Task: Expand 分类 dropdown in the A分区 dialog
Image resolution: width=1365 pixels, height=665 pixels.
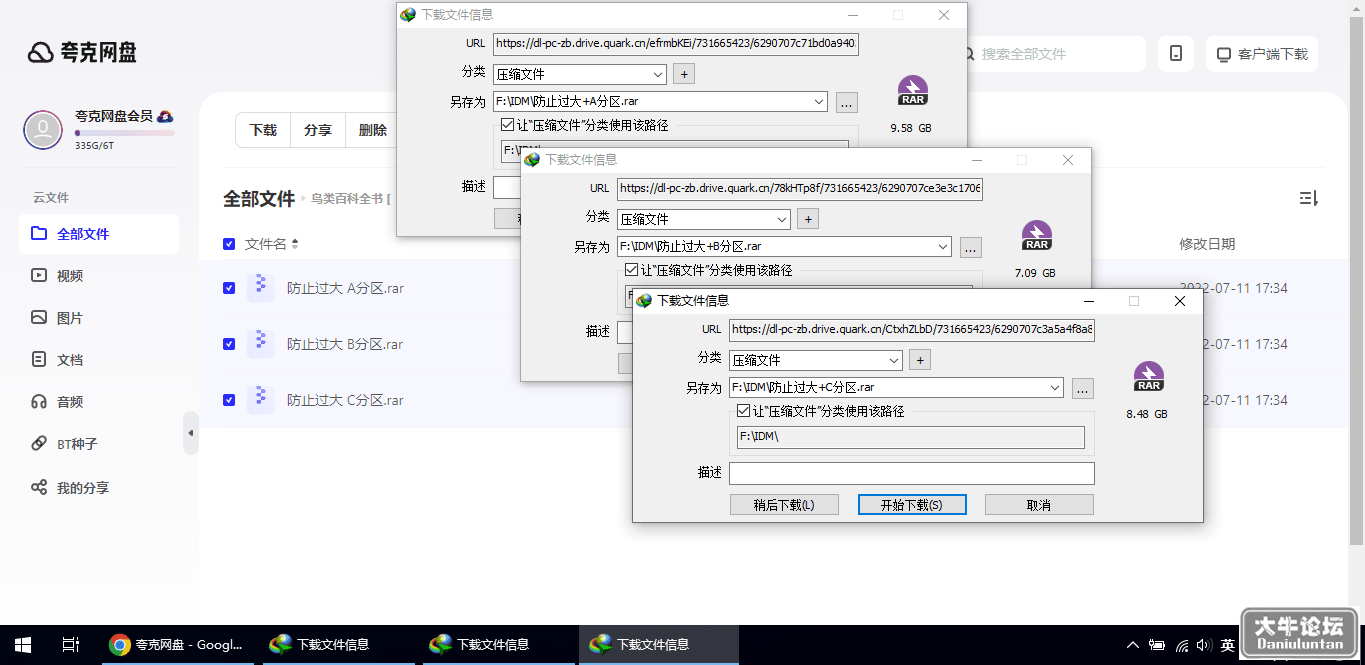Action: click(658, 74)
